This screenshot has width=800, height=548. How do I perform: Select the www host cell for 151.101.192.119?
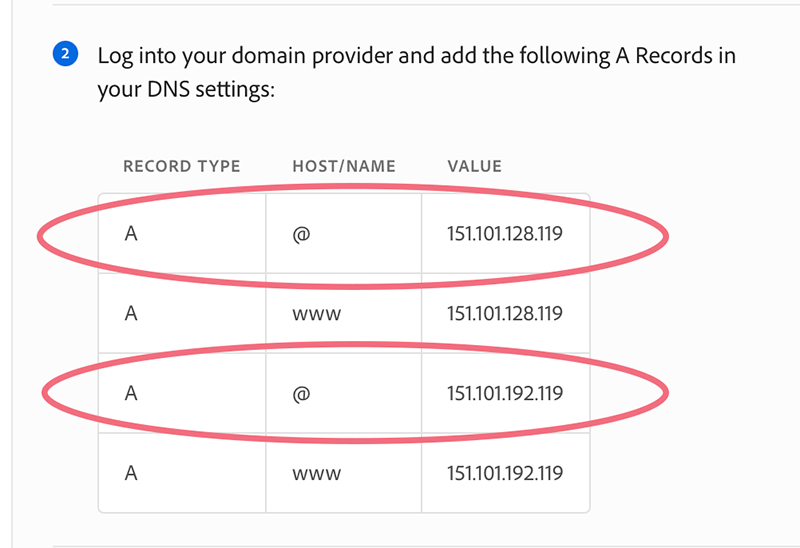(x=317, y=474)
